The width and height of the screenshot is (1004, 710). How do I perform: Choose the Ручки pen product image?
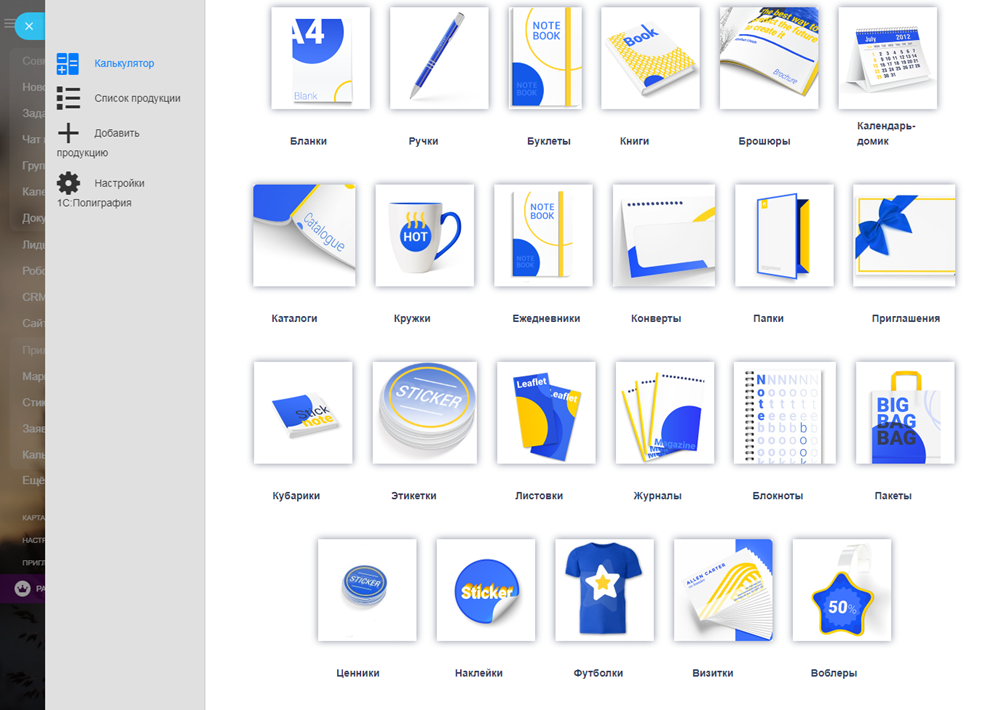pyautogui.click(x=439, y=58)
